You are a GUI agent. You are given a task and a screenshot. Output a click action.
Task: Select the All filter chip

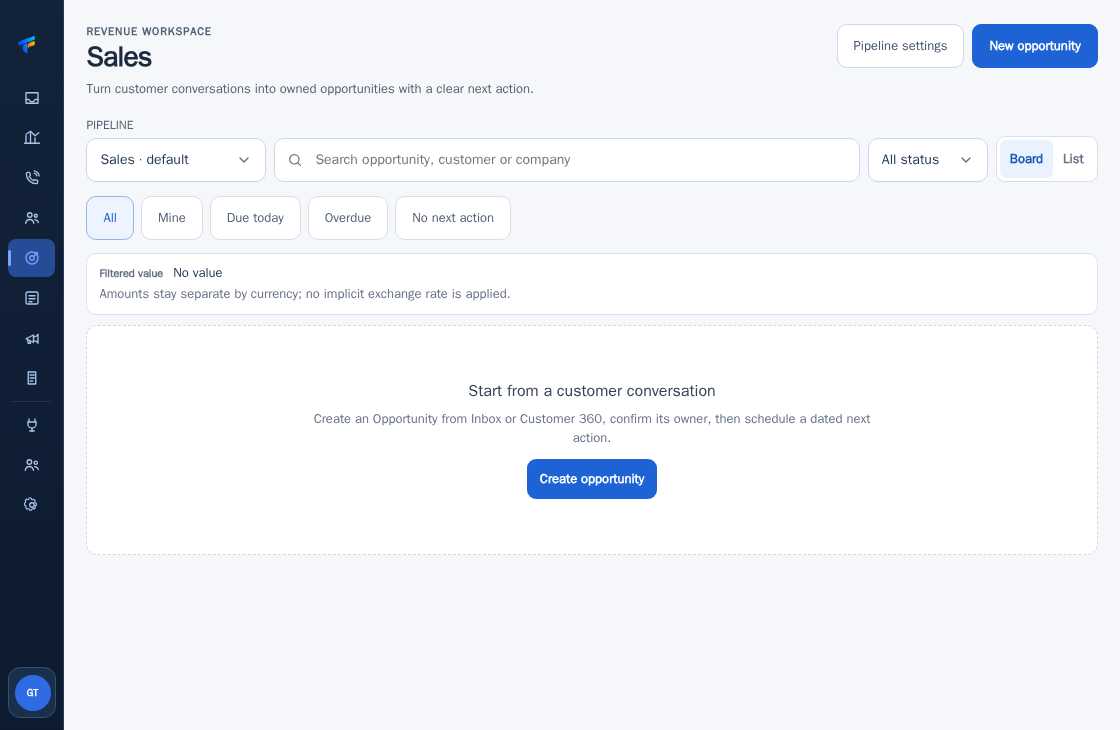[x=110, y=218]
